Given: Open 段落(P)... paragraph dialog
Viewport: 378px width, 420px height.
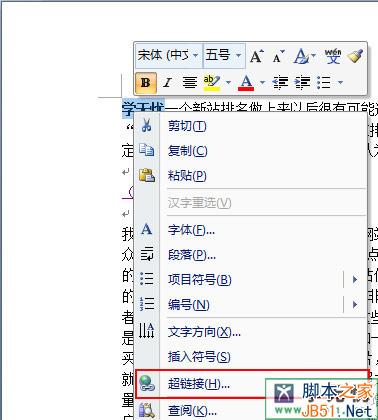Looking at the screenshot, I should (250, 255).
